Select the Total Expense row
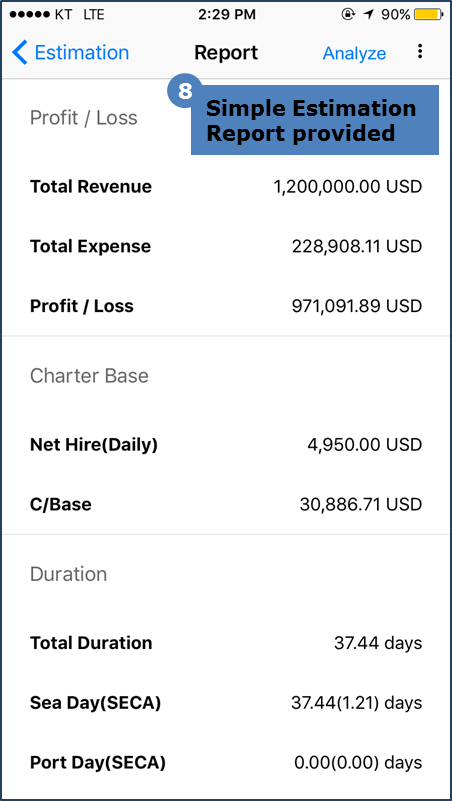The width and height of the screenshot is (452, 801). point(226,246)
